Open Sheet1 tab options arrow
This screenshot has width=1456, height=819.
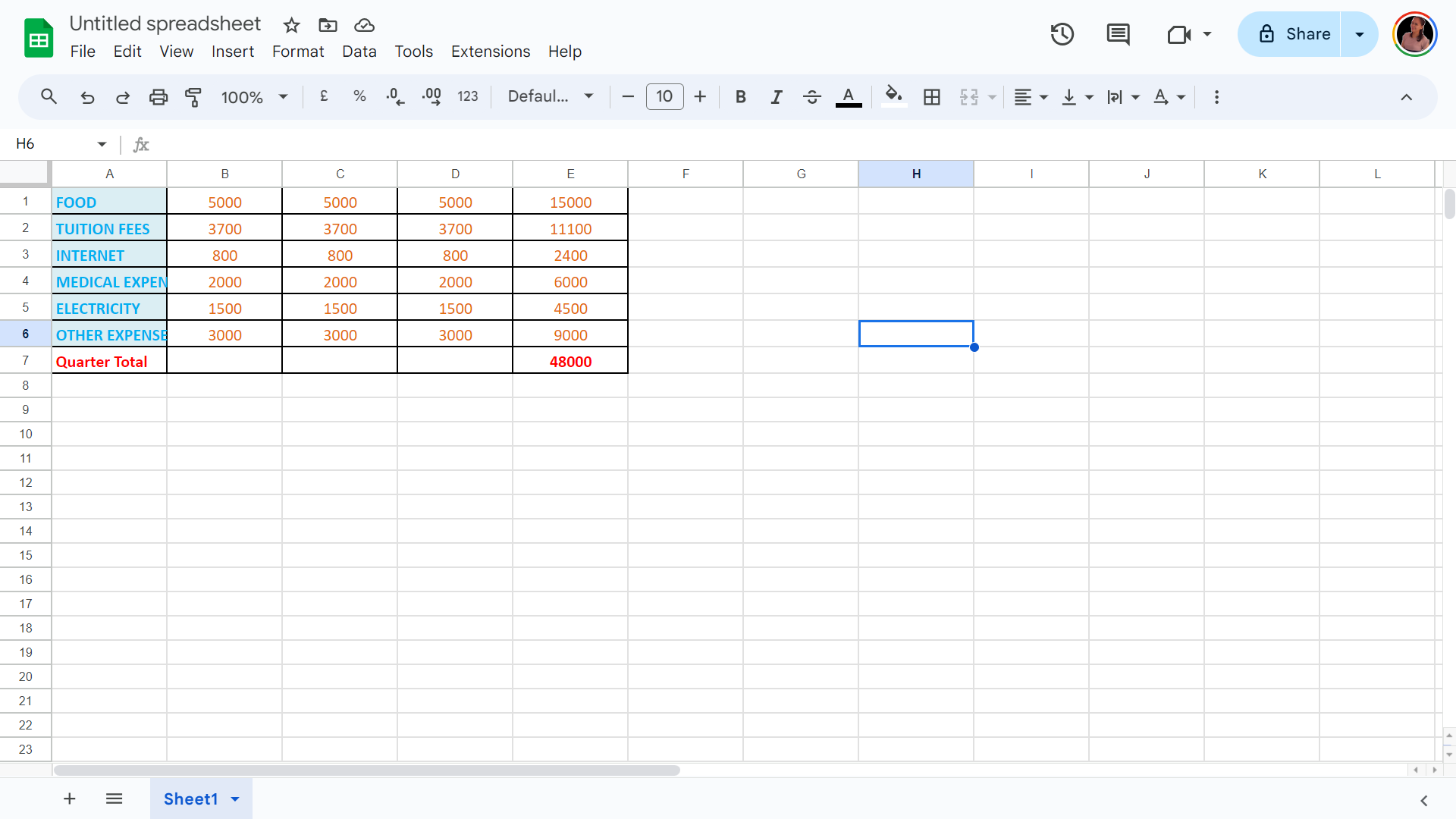pyautogui.click(x=235, y=799)
